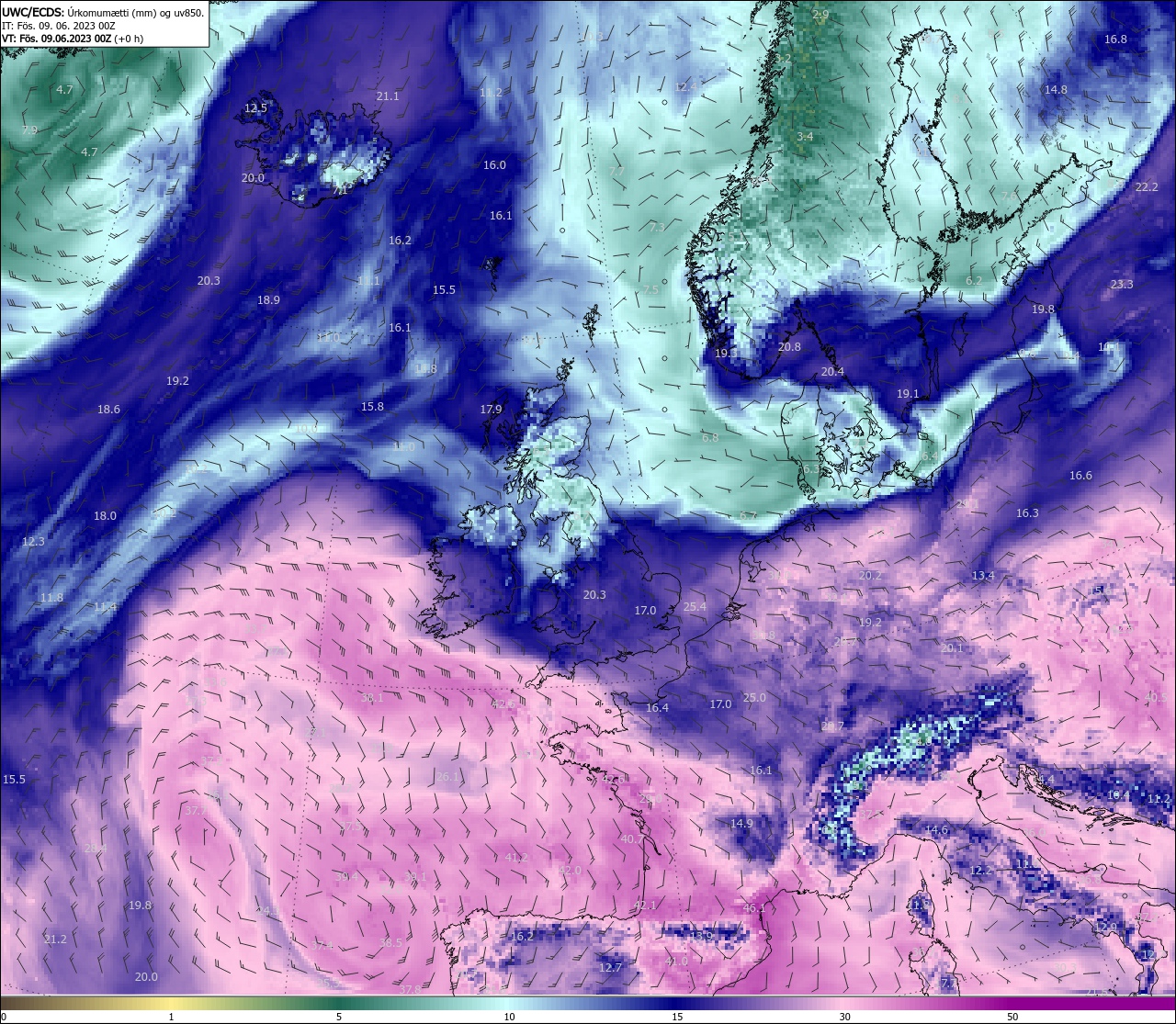Screen dimensions: 1176x1024
Task: Click the 23.3 map value
Action: coord(1122,285)
